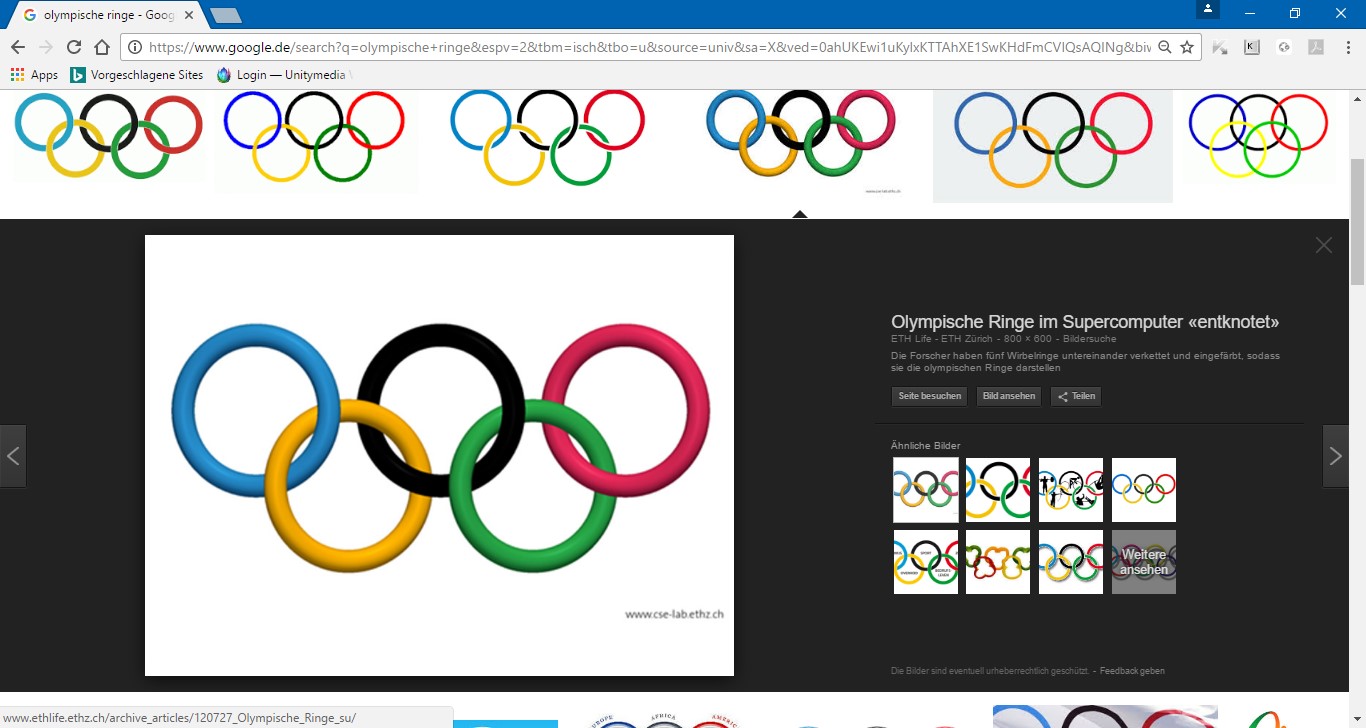Click 'Feedback geben' link

click(x=1132, y=671)
